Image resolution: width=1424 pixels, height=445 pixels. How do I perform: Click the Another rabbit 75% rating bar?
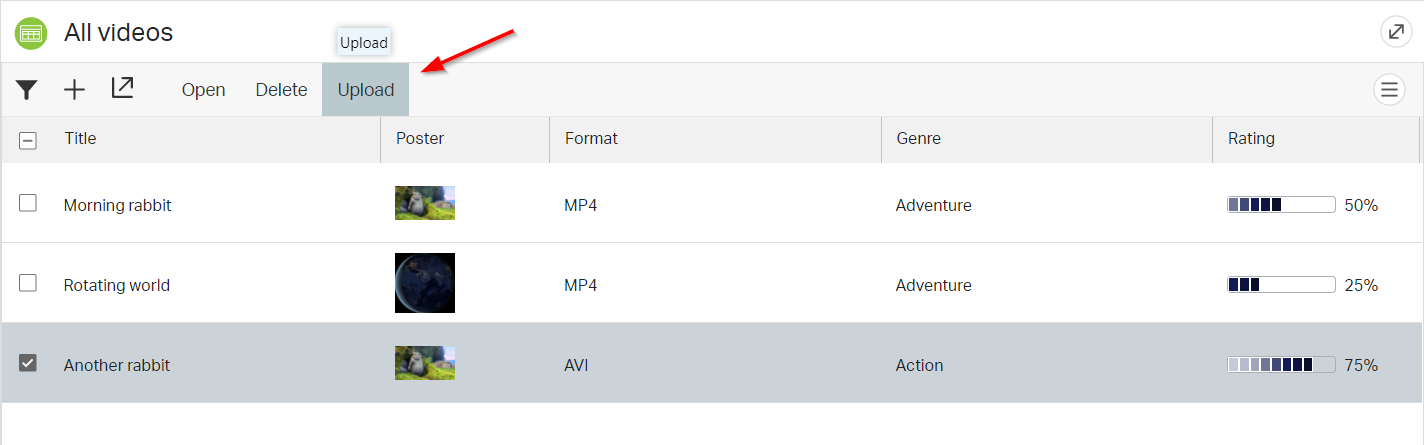click(x=1281, y=365)
